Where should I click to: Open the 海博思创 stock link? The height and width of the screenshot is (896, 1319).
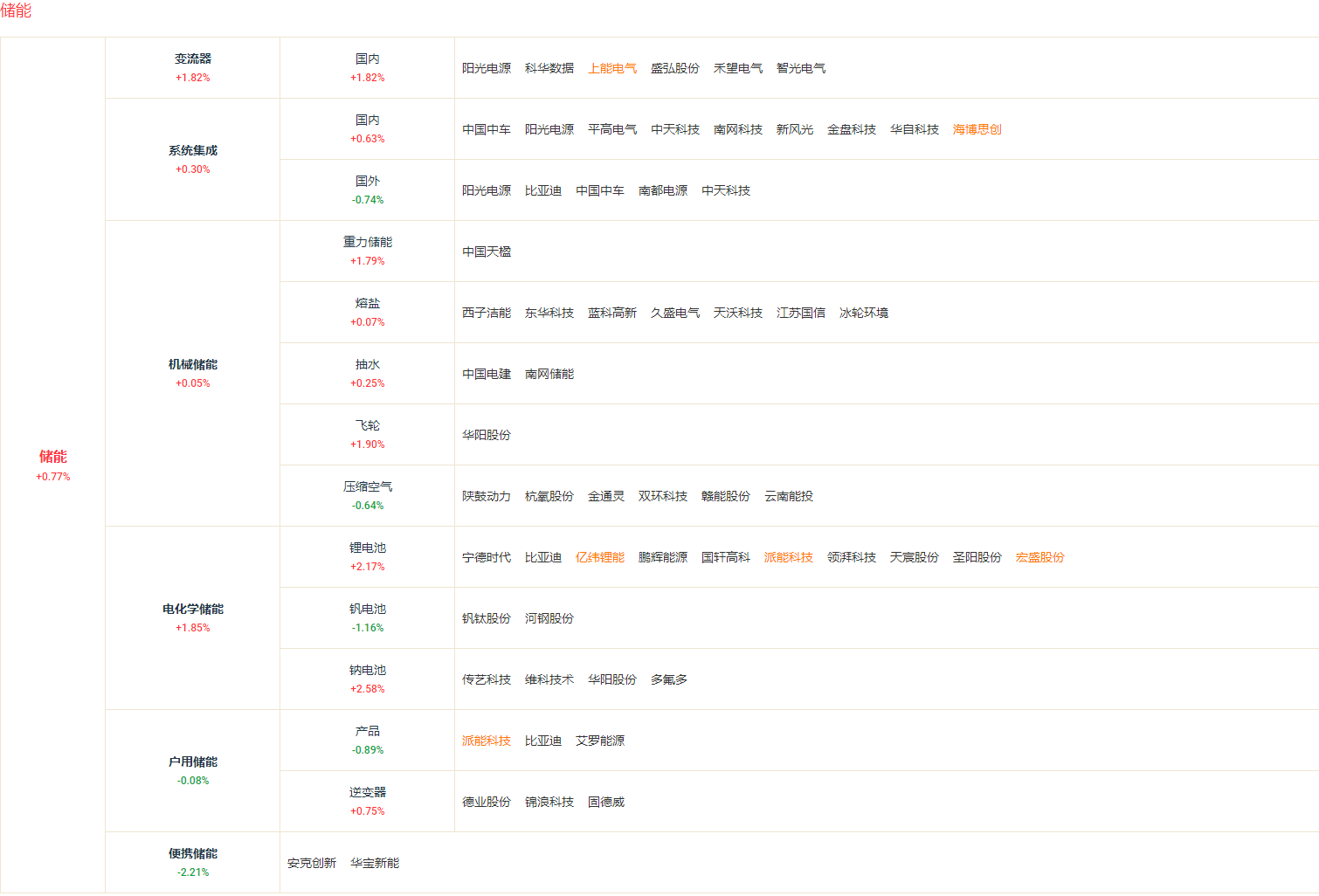tap(977, 129)
